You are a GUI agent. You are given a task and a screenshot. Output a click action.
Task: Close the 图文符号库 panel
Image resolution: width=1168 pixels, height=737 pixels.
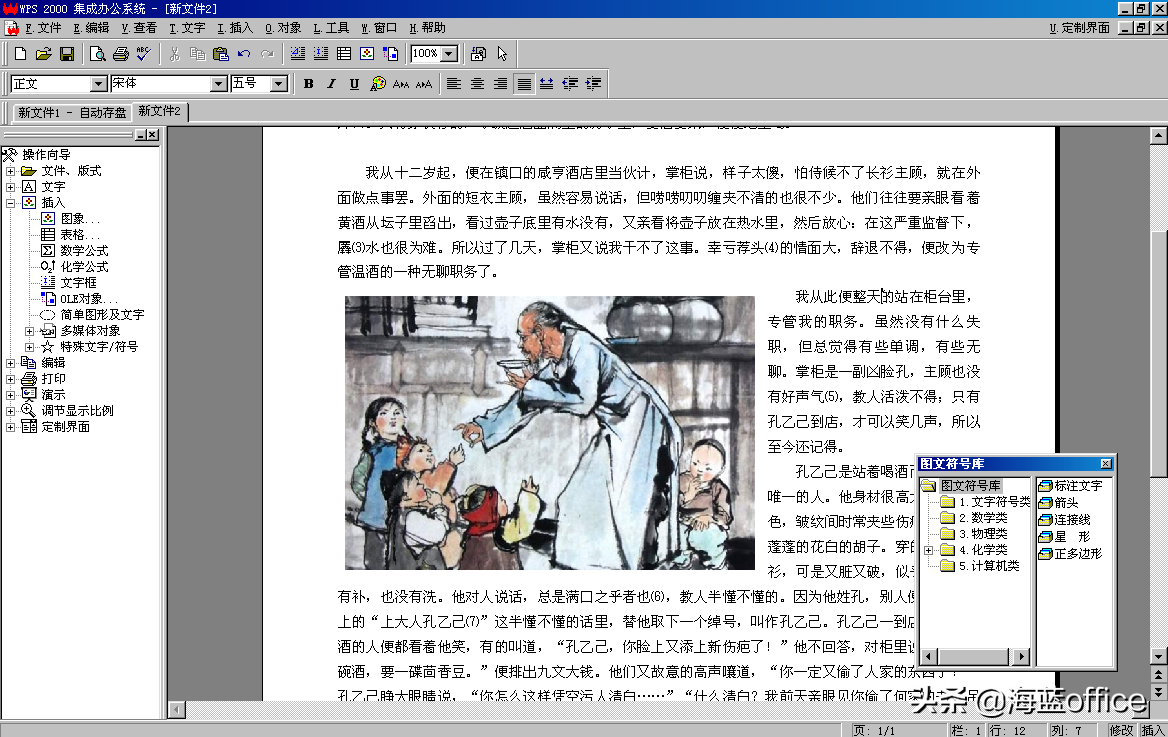1105,464
